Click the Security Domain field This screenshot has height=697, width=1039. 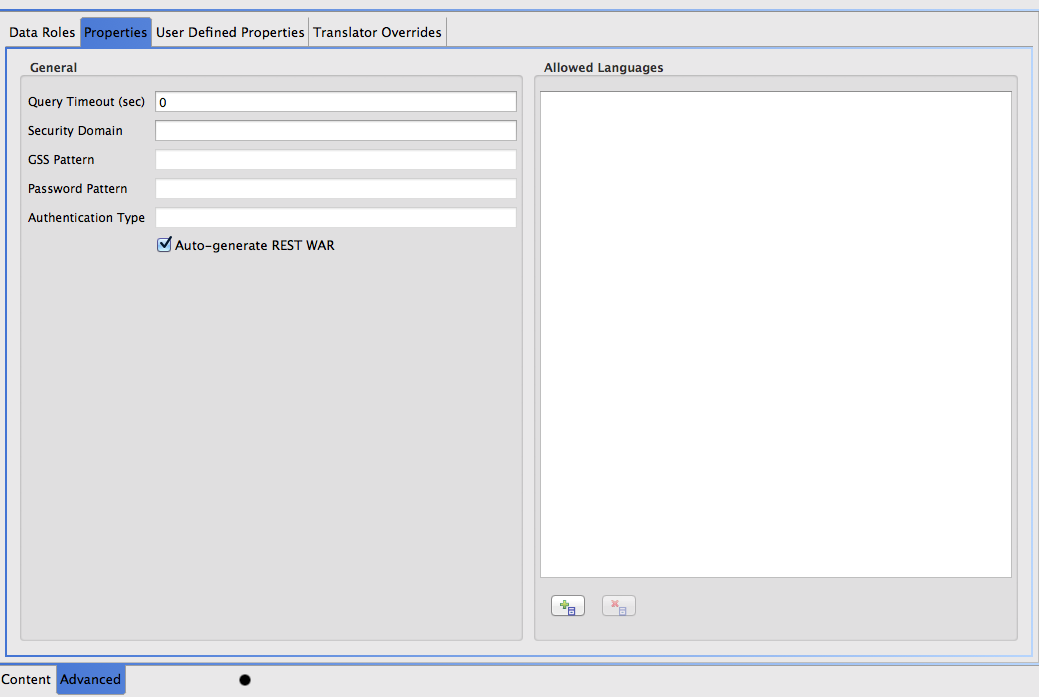point(335,131)
